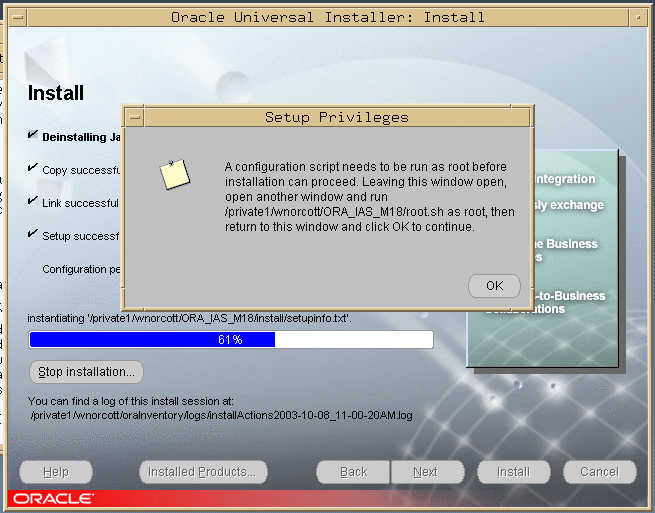Image resolution: width=655 pixels, height=513 pixels.
Task: Click the Oracle Universal Installer title bar
Action: [328, 18]
